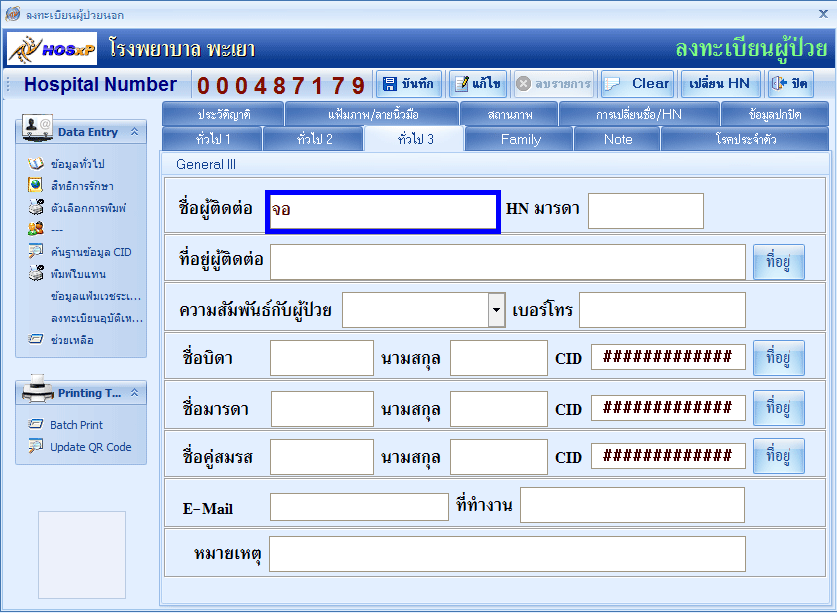Click ที่อยู่ button in ชื่อมารดา row
837x613 pixels.
[778, 408]
